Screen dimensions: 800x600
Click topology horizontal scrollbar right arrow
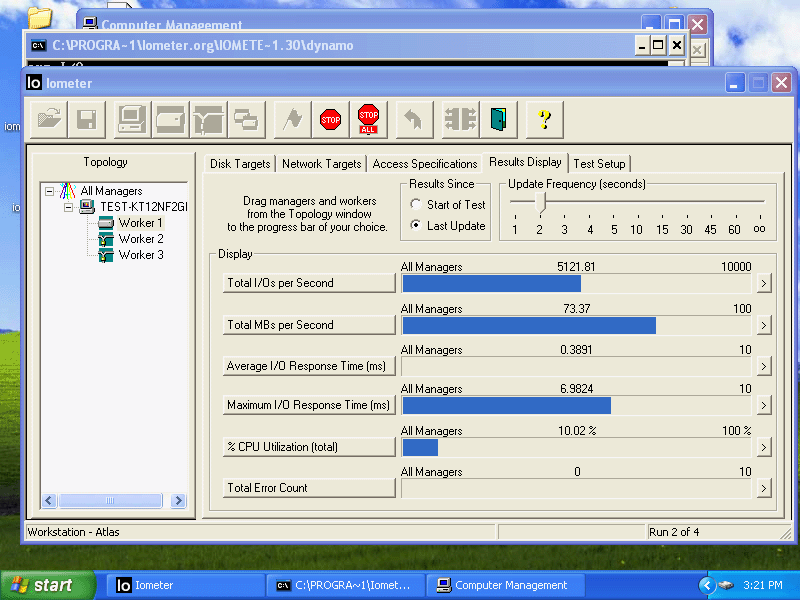(178, 501)
